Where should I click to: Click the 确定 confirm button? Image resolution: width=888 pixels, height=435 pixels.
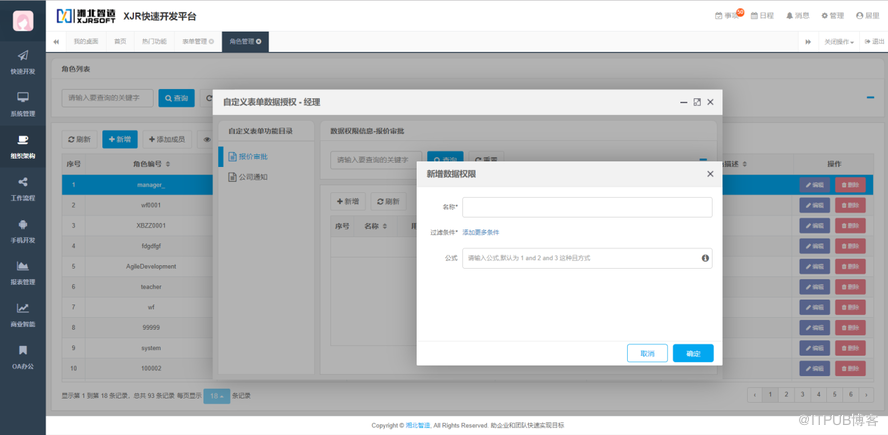pyautogui.click(x=693, y=353)
